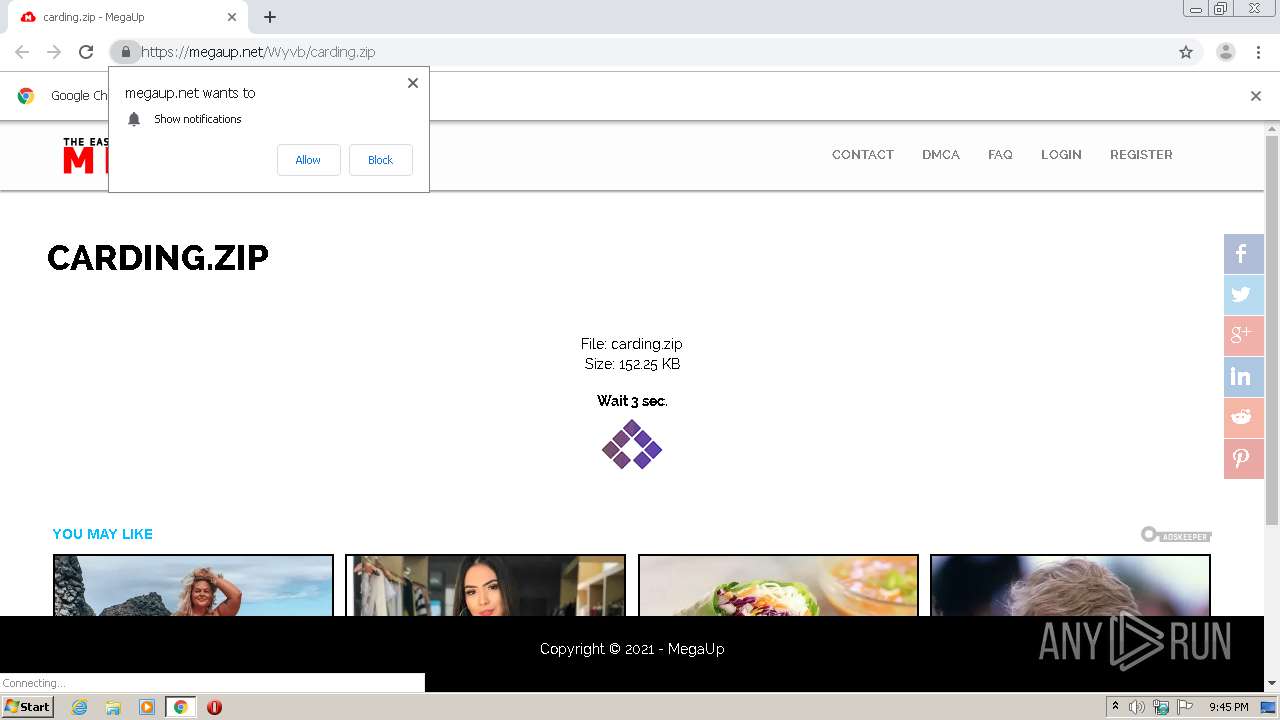Allow megaup.net notifications
This screenshot has height=720, width=1280.
click(x=308, y=160)
